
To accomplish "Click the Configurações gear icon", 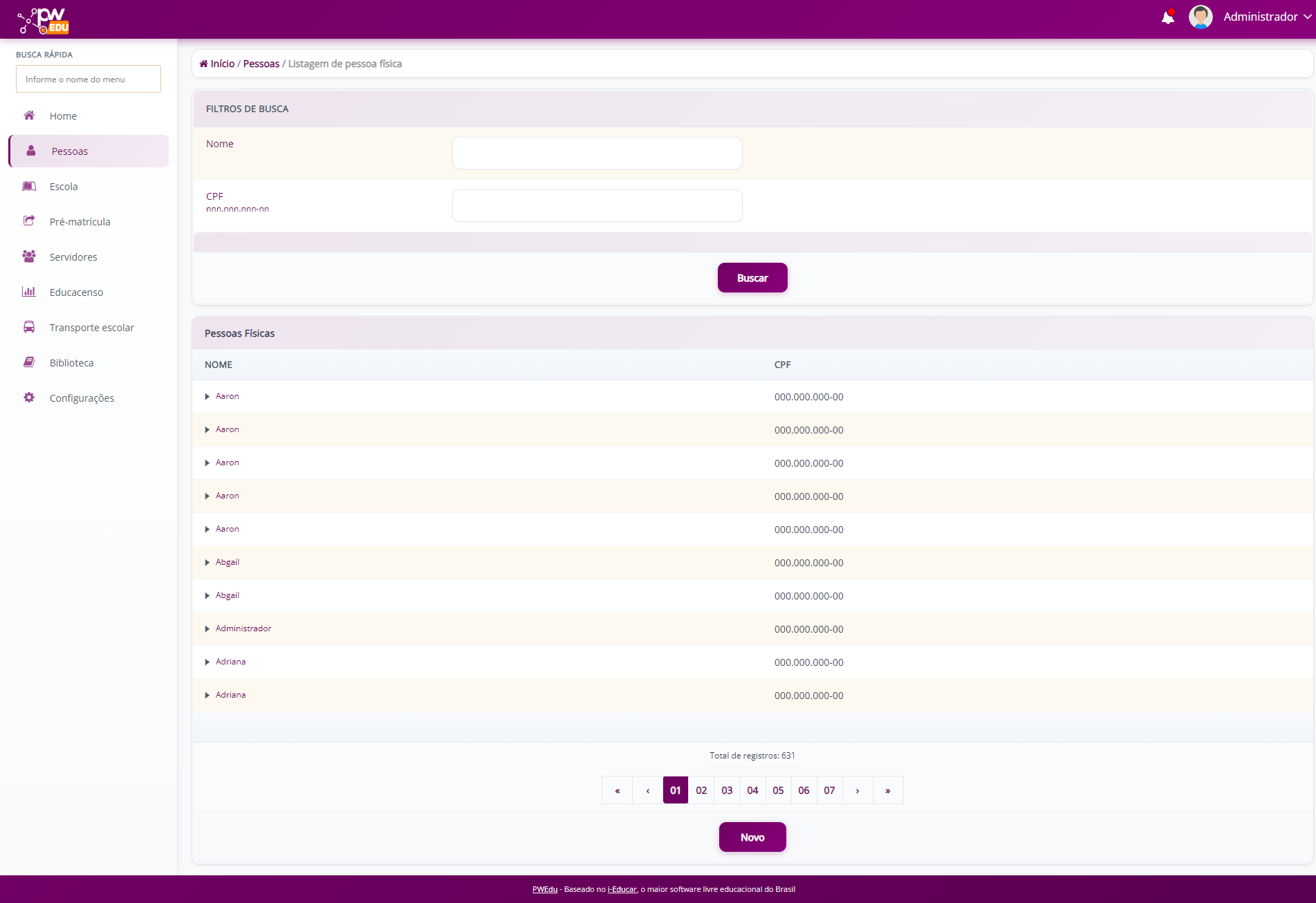I will (29, 398).
